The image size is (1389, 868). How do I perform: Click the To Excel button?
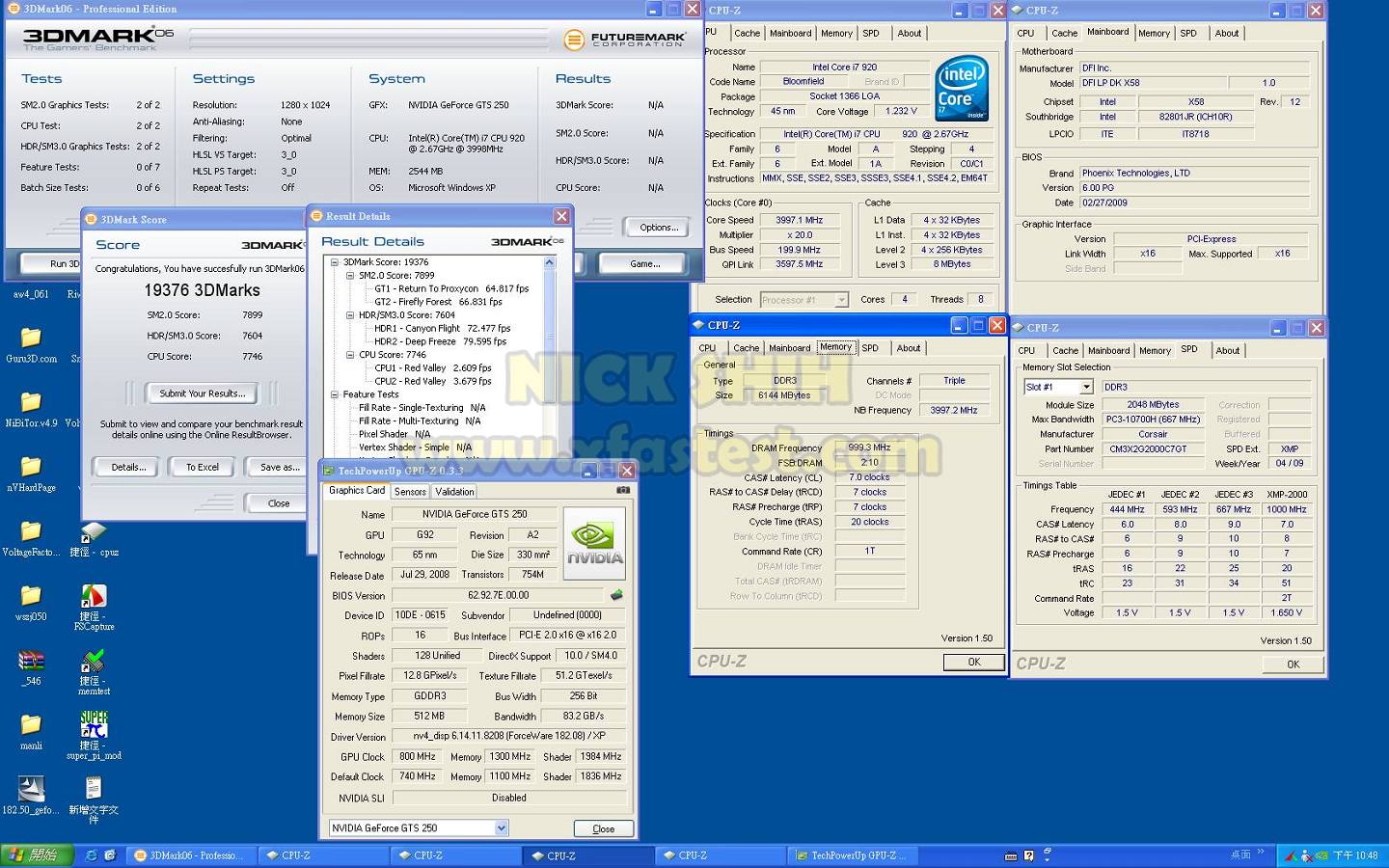[203, 467]
